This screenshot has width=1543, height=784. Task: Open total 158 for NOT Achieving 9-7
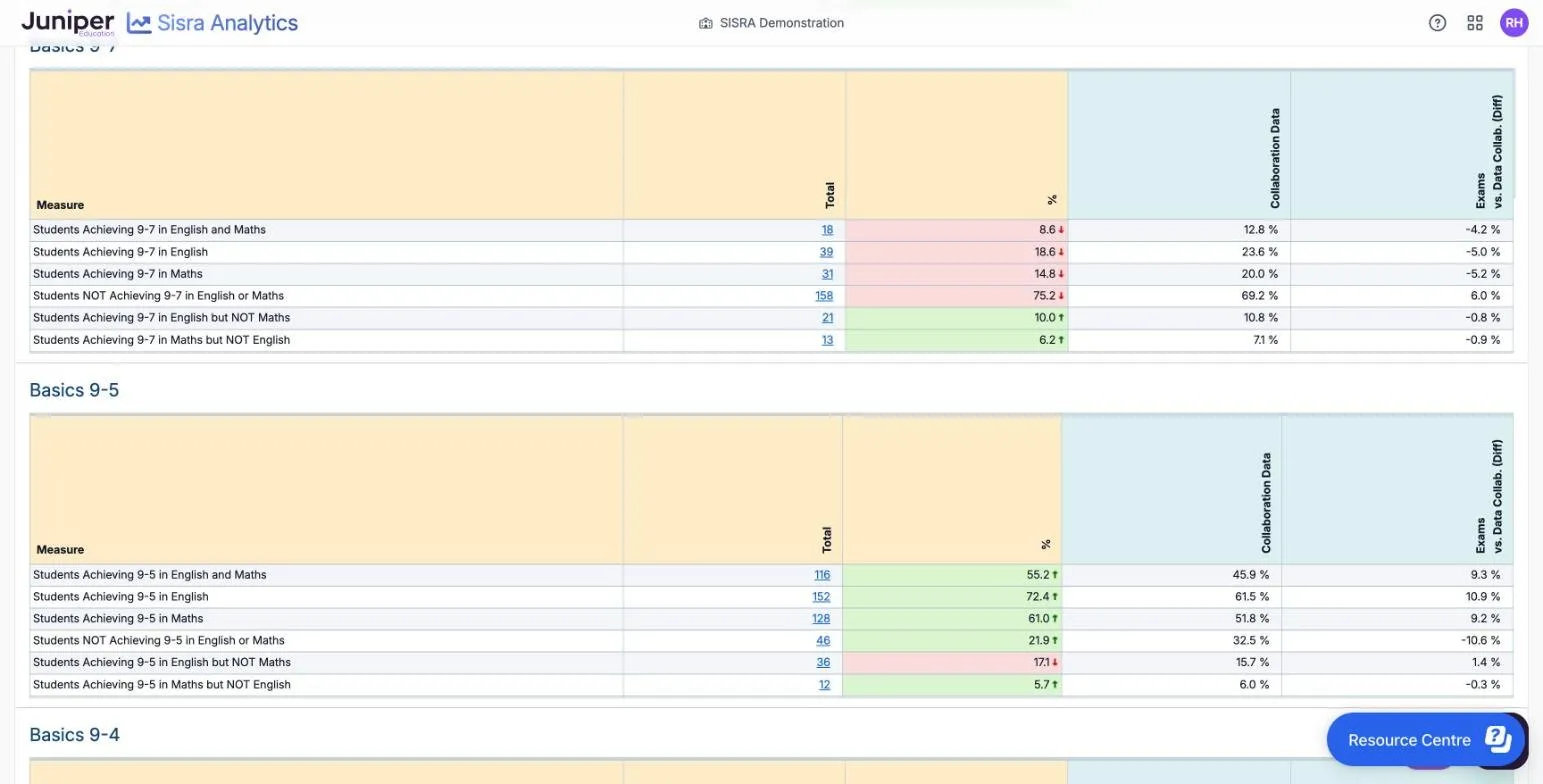coord(824,296)
